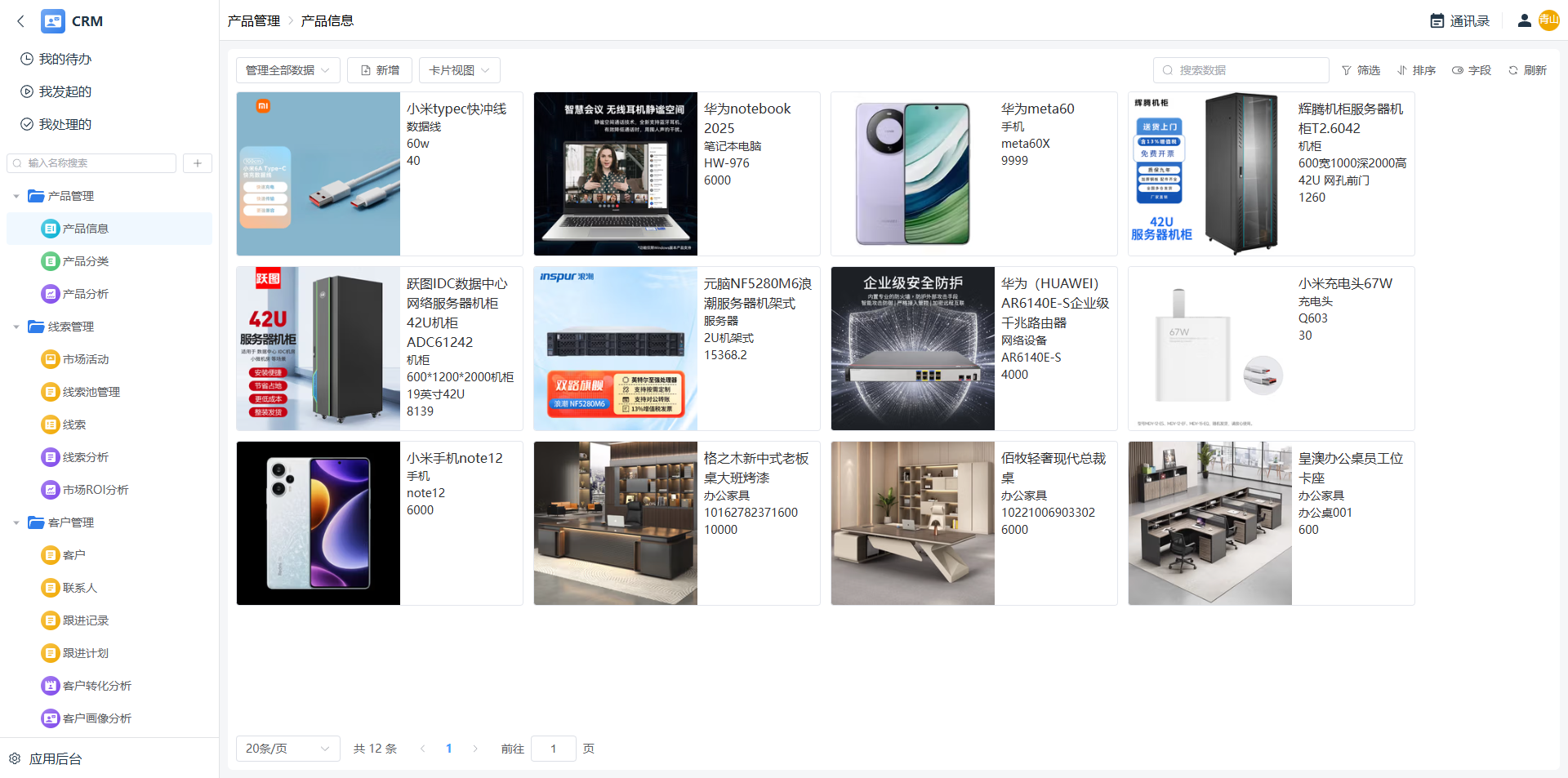Open the 通讯录 contacts calendar icon
1568x778 pixels.
point(1437,21)
